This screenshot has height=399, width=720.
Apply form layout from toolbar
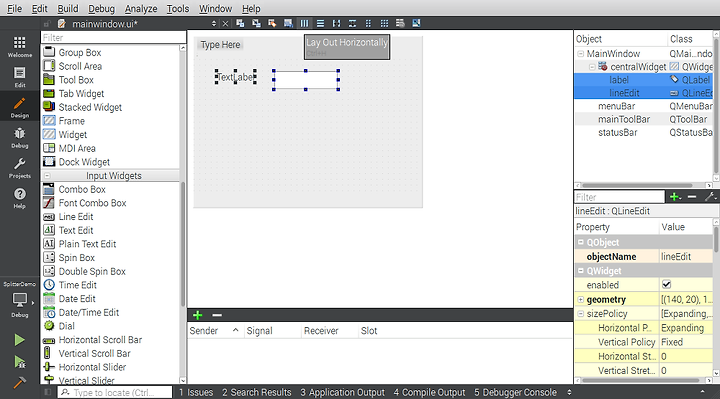point(368,23)
